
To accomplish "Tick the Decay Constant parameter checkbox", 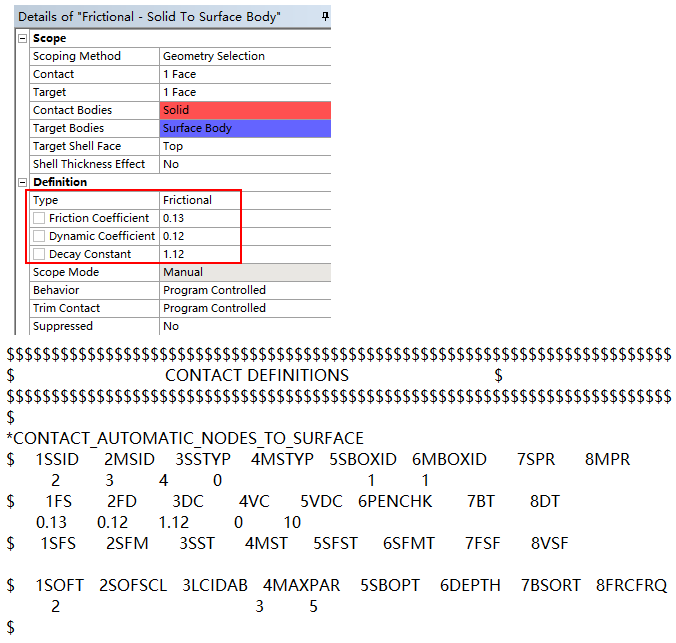I will click(39, 254).
